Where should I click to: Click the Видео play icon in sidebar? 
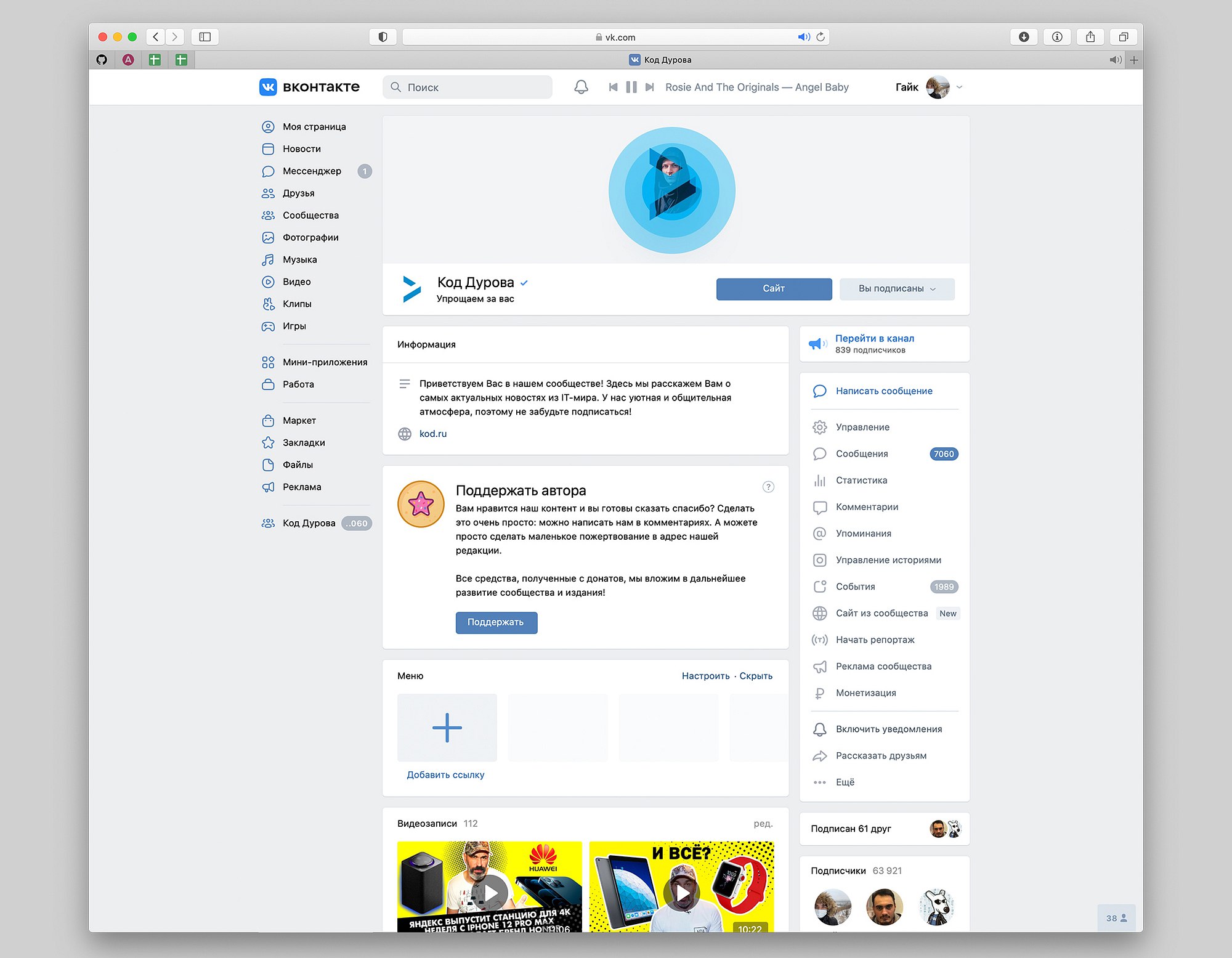point(268,282)
